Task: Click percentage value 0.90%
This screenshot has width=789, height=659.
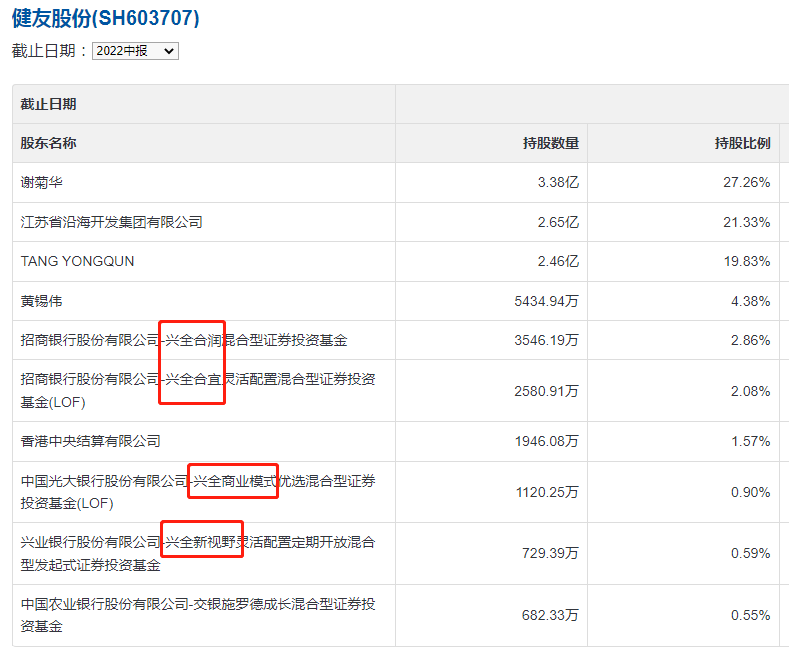Action: (751, 492)
